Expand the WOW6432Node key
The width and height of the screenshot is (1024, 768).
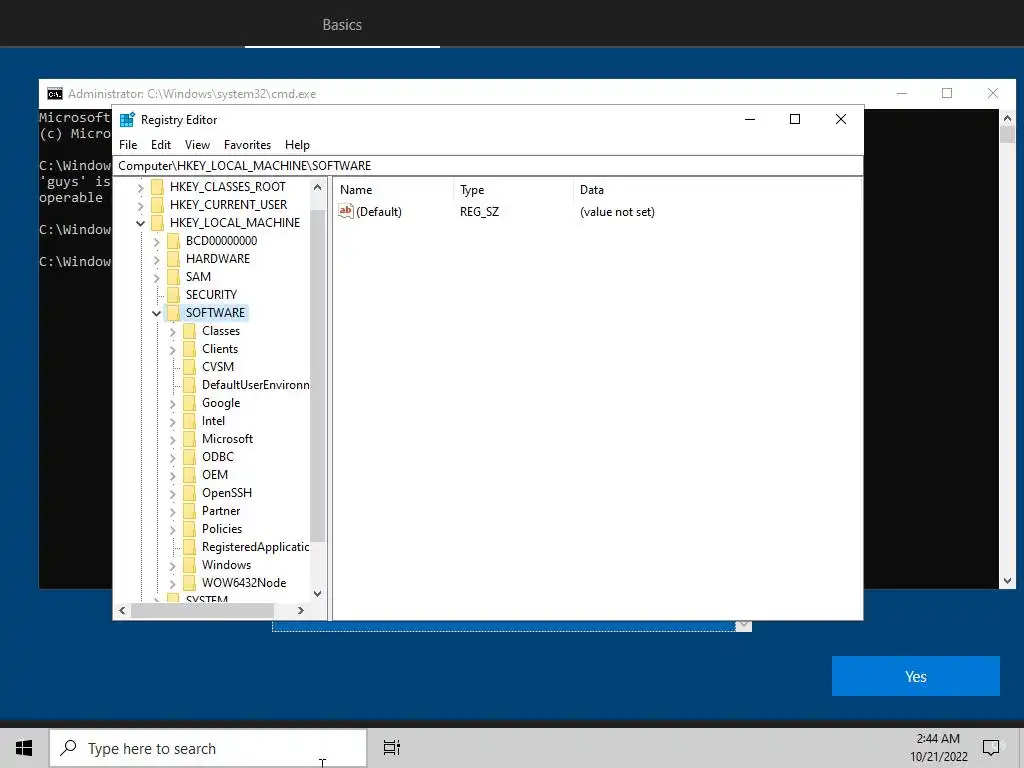172,584
